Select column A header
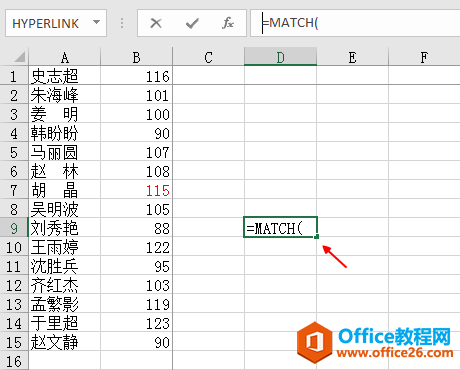The width and height of the screenshot is (460, 370). [65, 57]
